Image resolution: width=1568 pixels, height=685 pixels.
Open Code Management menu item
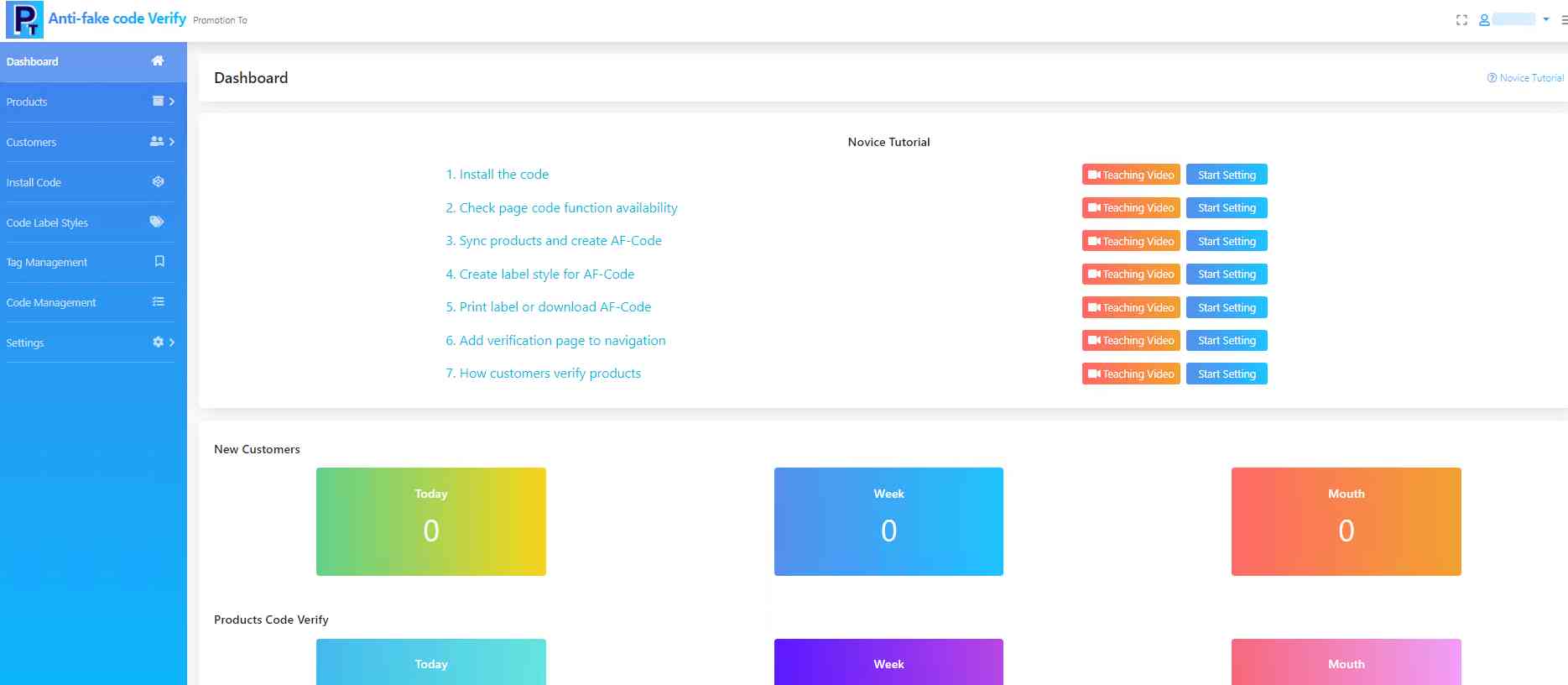click(x=51, y=303)
